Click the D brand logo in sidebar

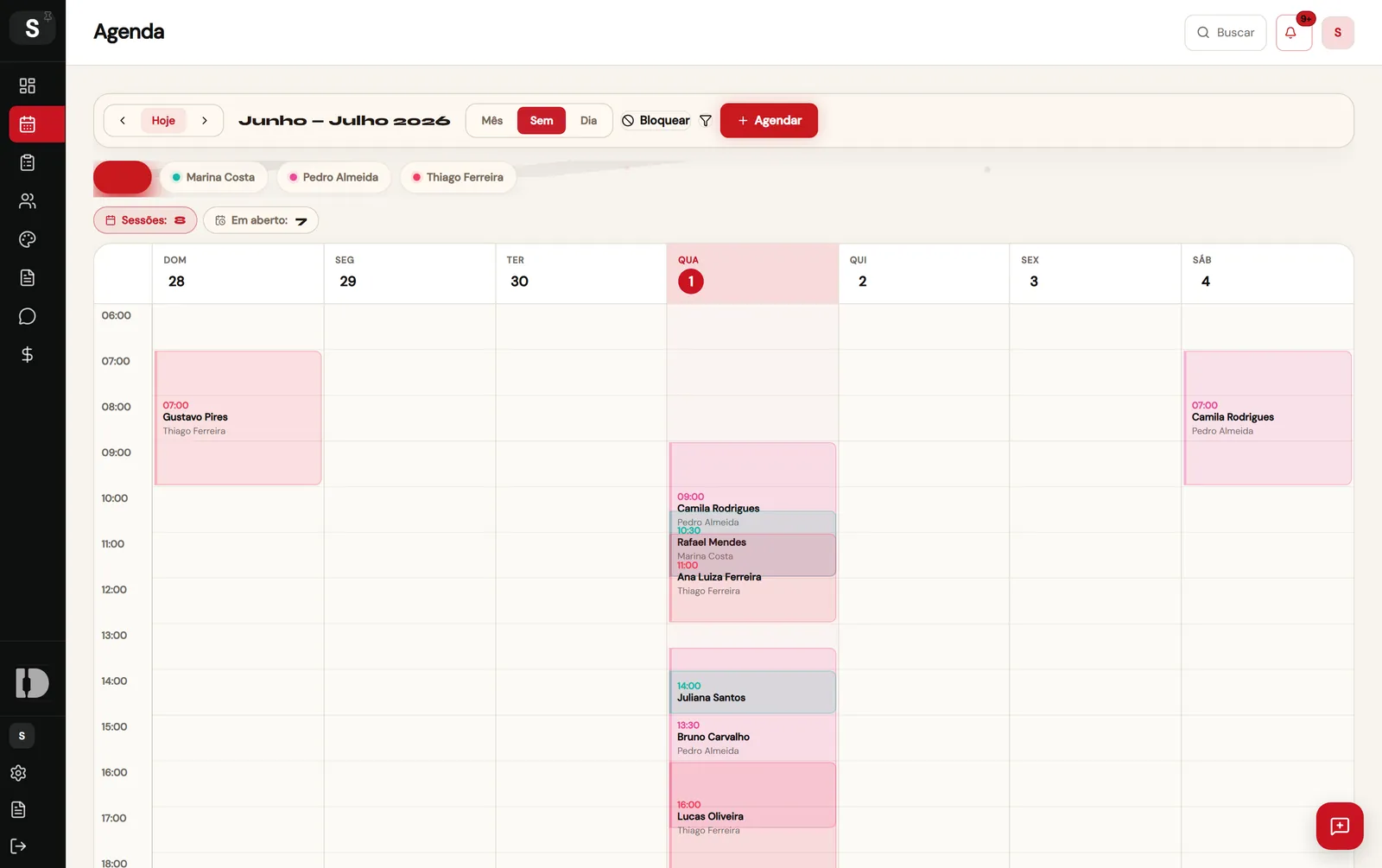pos(33,683)
